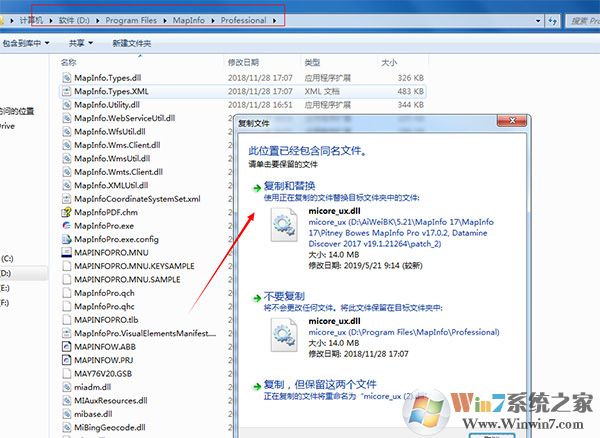Click the MapInfo.Utility.dll file icon
Screen dimensions: 600x438
pos(67,104)
